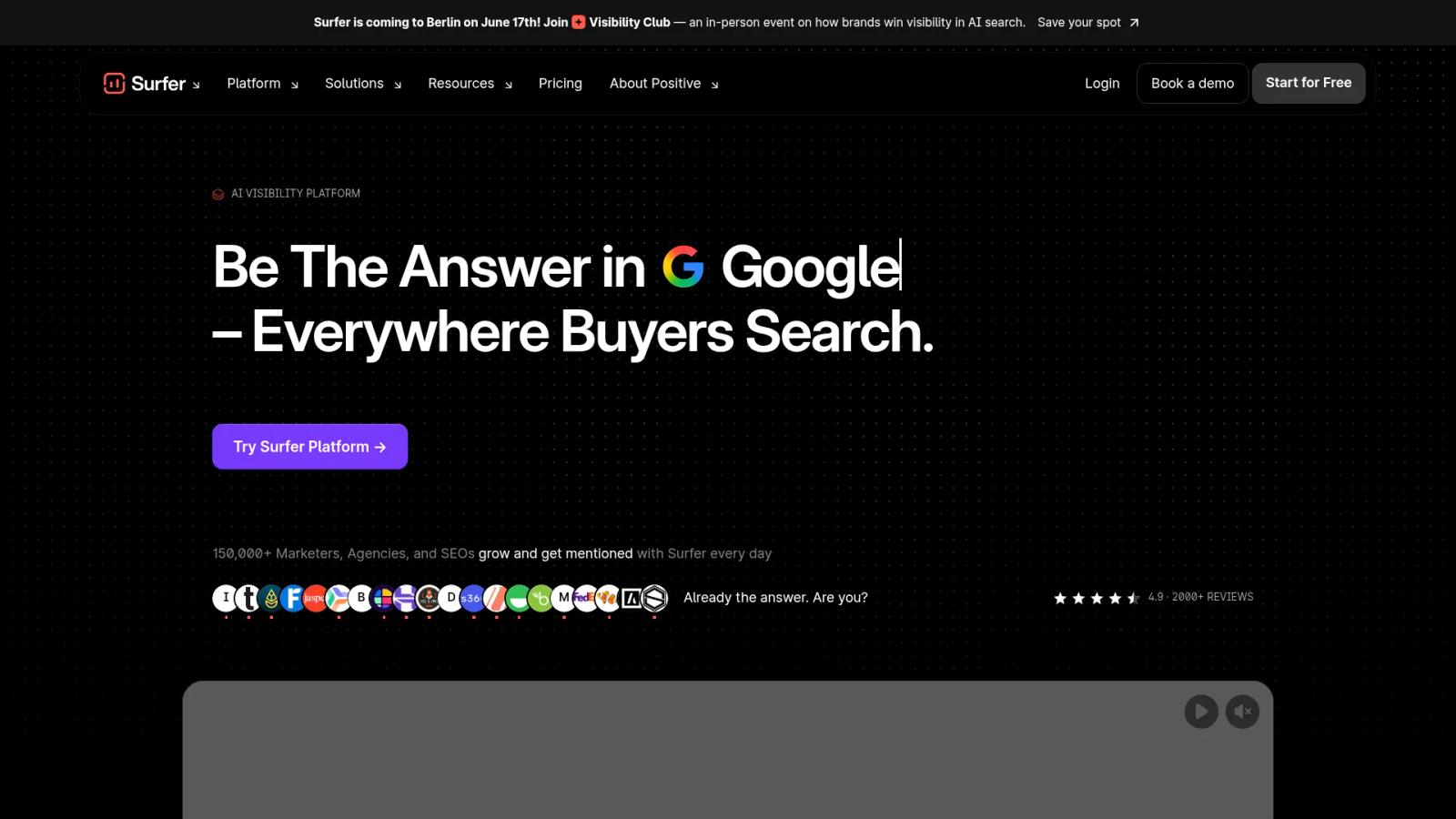Click Start for Free
1456x819 pixels.
click(x=1309, y=83)
